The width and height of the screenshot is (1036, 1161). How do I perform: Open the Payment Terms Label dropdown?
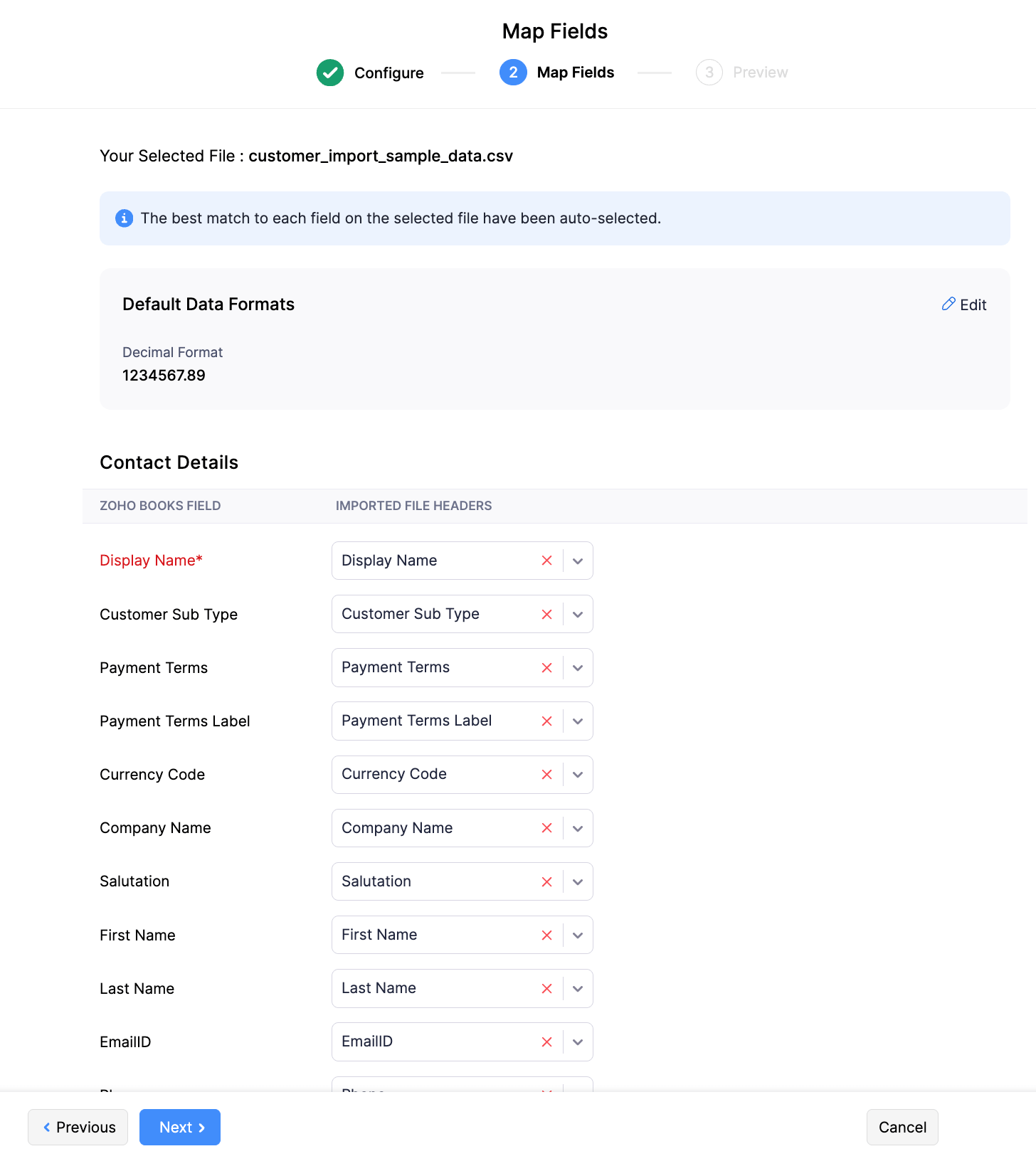click(578, 721)
